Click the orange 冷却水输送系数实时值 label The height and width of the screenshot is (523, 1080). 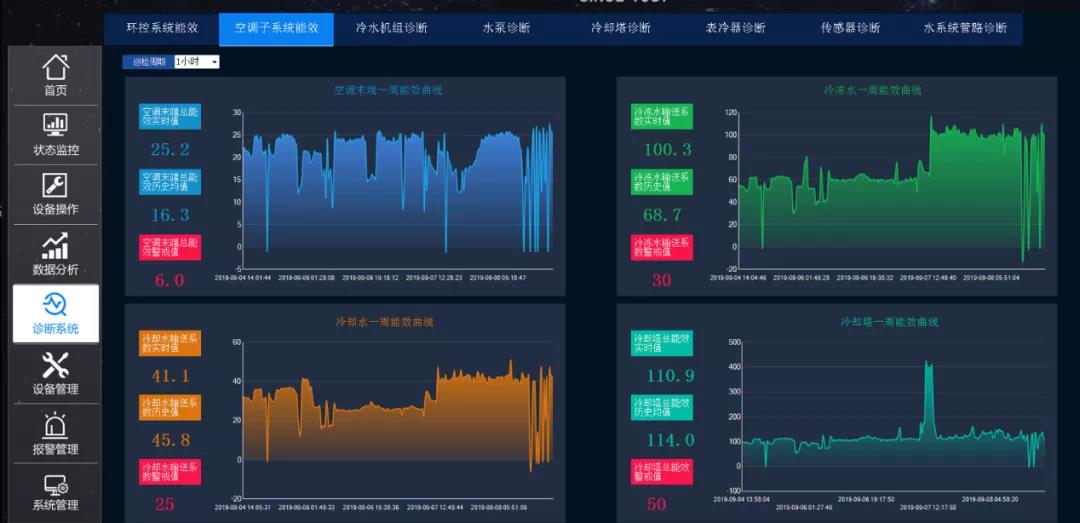[x=169, y=344]
